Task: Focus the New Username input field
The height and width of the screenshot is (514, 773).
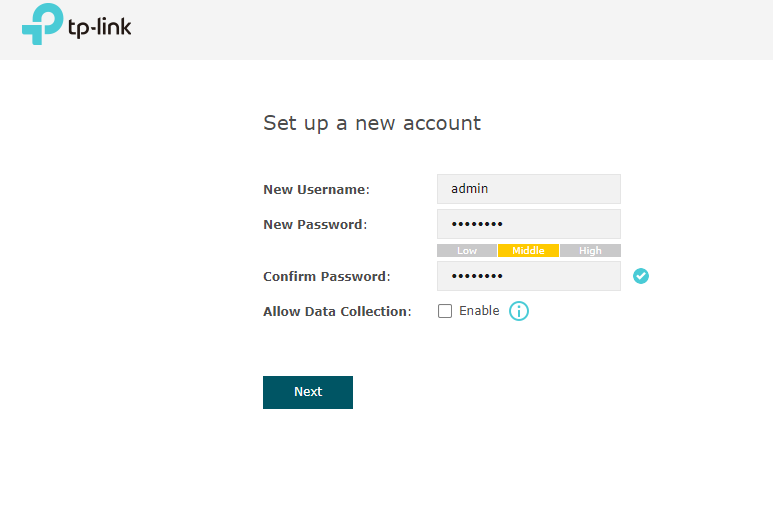Action: point(528,189)
